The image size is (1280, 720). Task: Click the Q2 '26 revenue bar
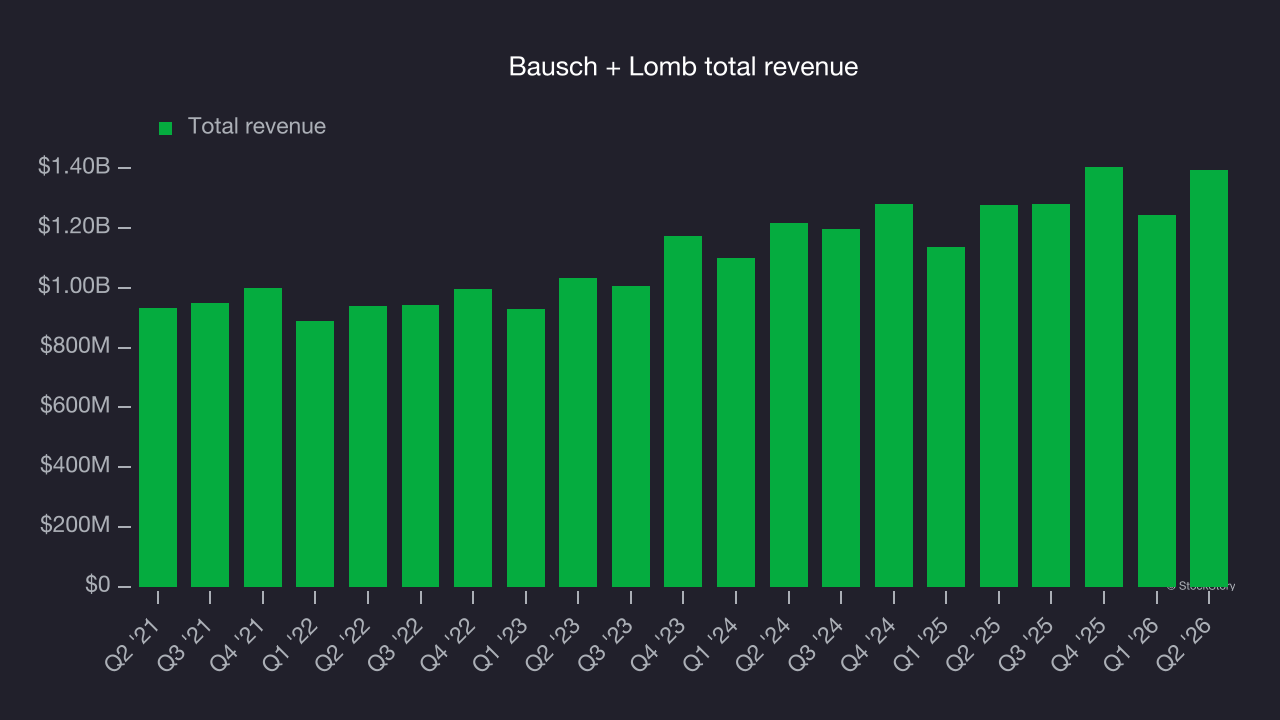(x=1209, y=378)
